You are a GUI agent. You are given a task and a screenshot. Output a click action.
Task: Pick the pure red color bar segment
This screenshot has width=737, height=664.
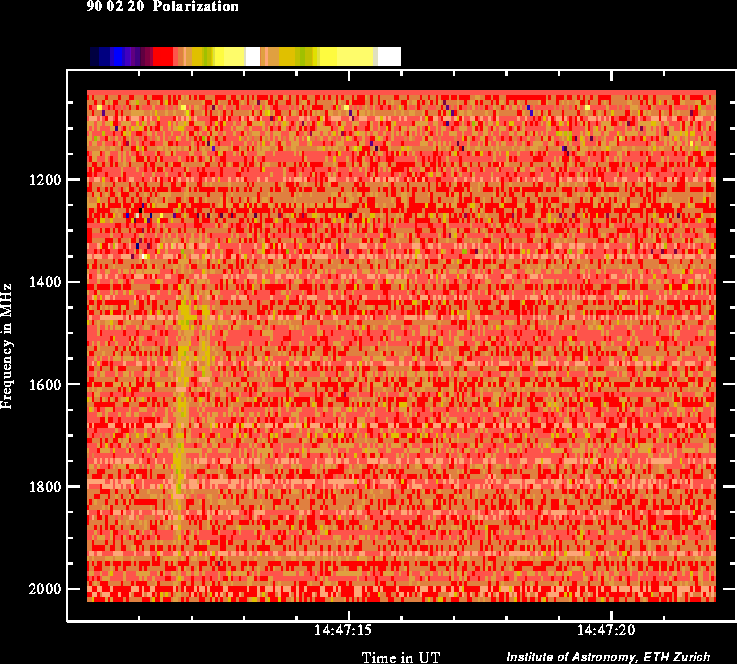click(162, 57)
